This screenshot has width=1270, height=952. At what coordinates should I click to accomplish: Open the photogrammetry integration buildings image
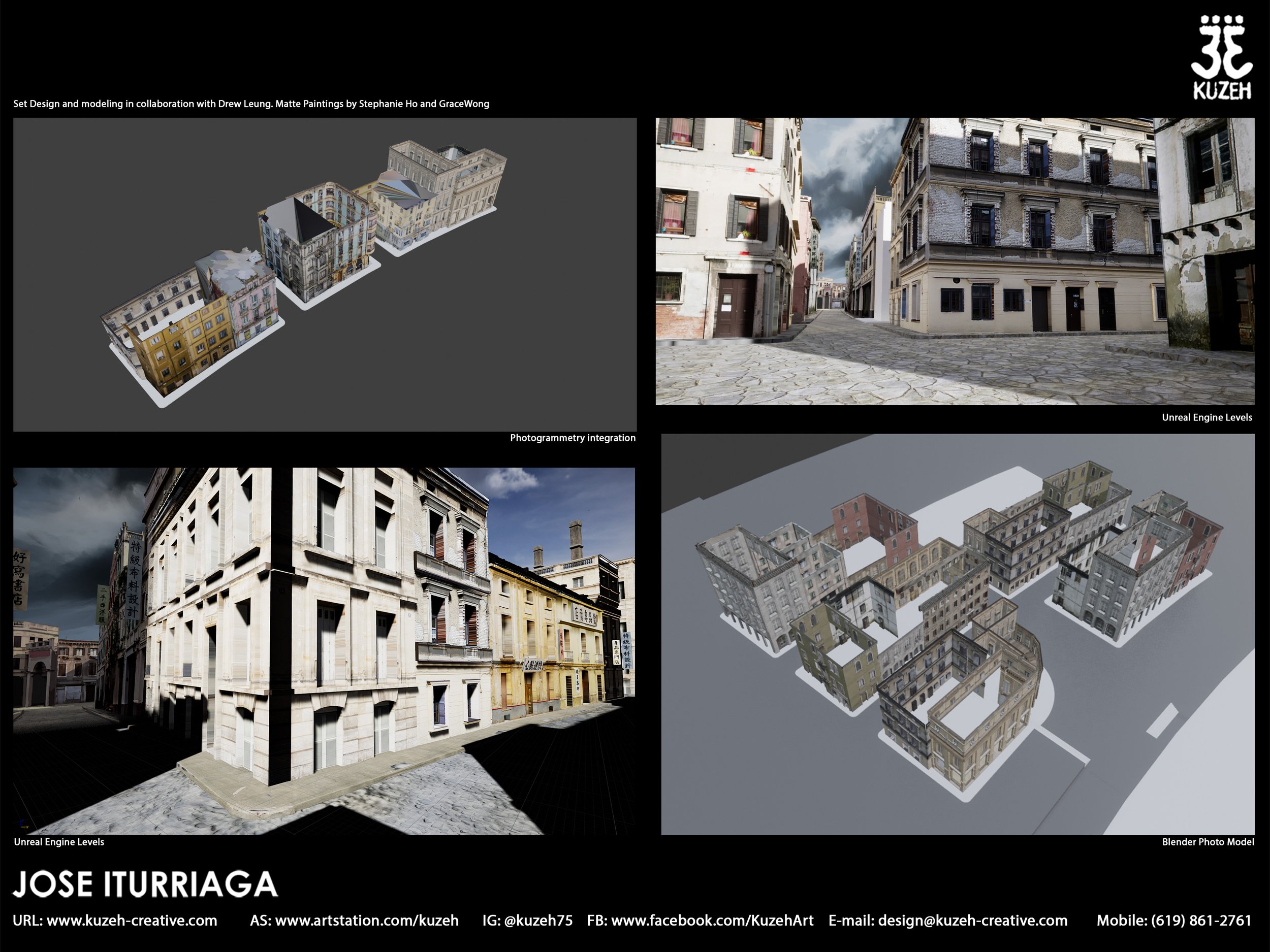[x=325, y=274]
